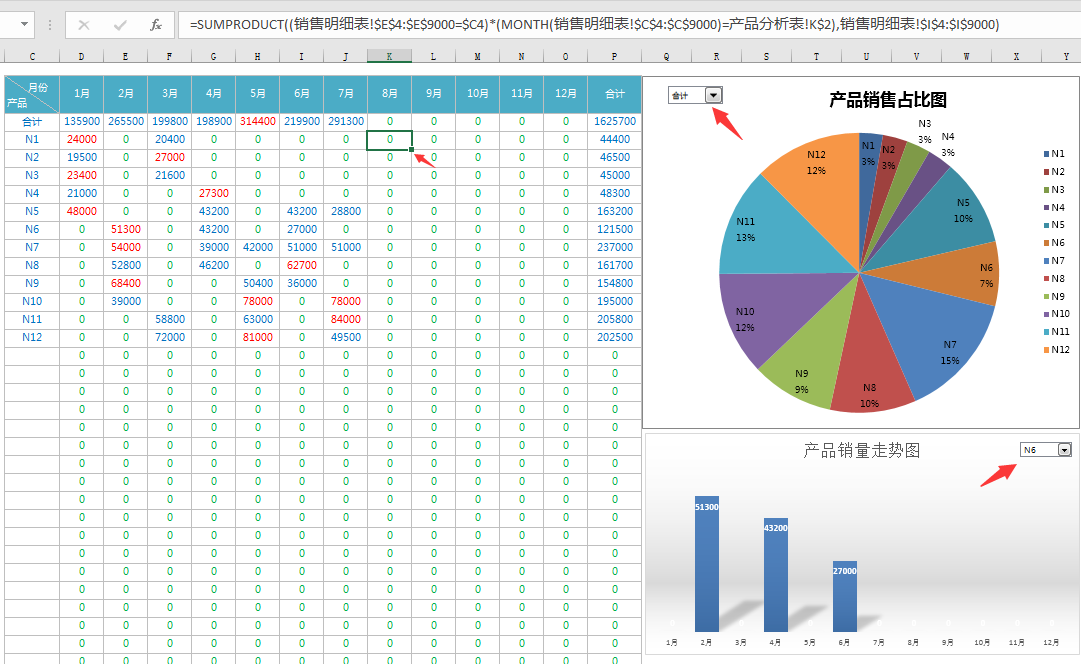
Task: Select column D header
Action: click(81, 57)
